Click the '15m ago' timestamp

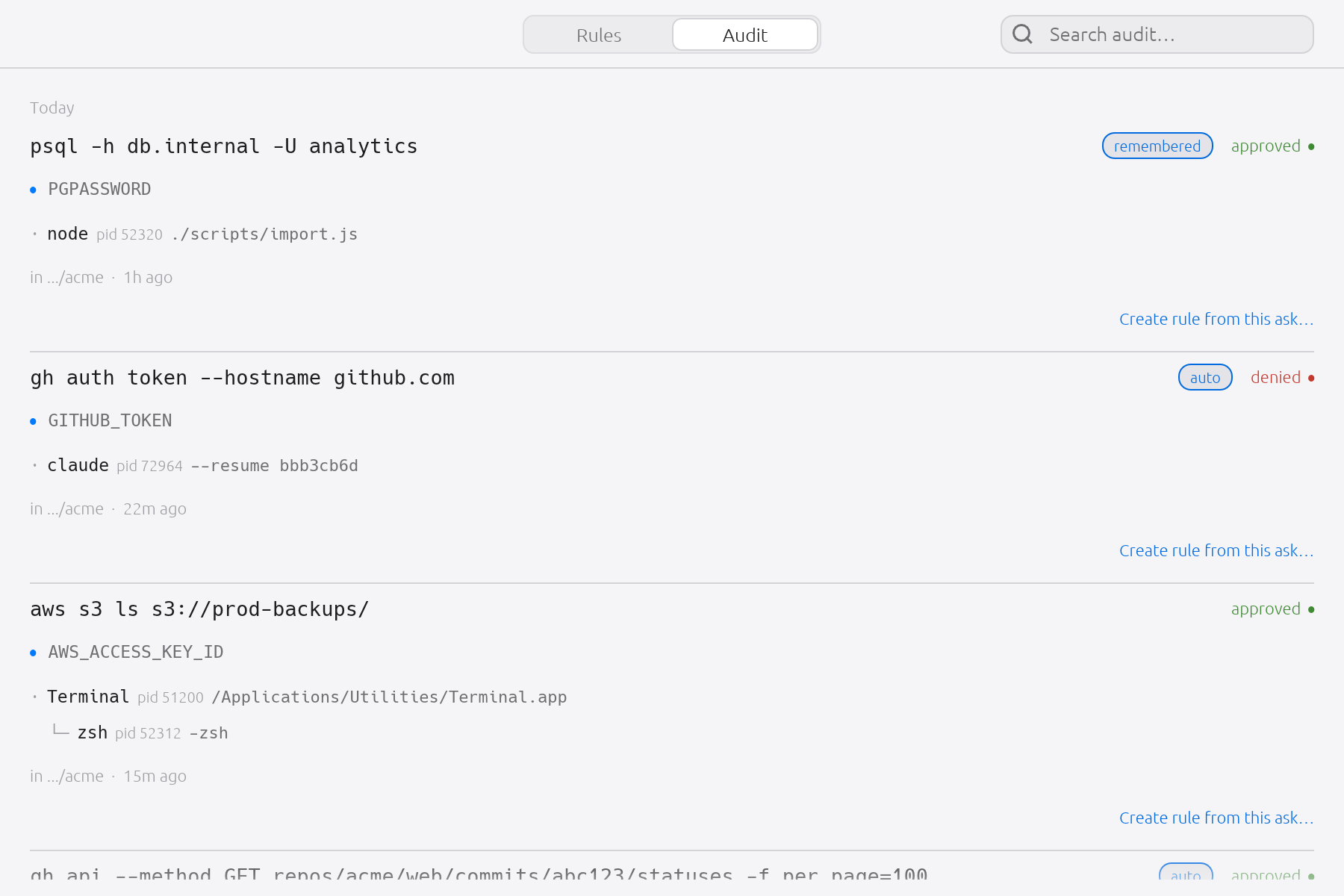(x=155, y=777)
